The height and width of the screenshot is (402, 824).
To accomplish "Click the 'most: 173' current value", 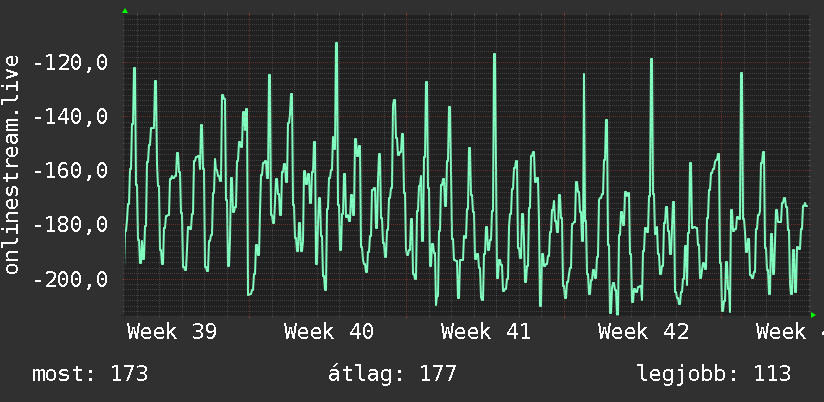I will [x=90, y=374].
